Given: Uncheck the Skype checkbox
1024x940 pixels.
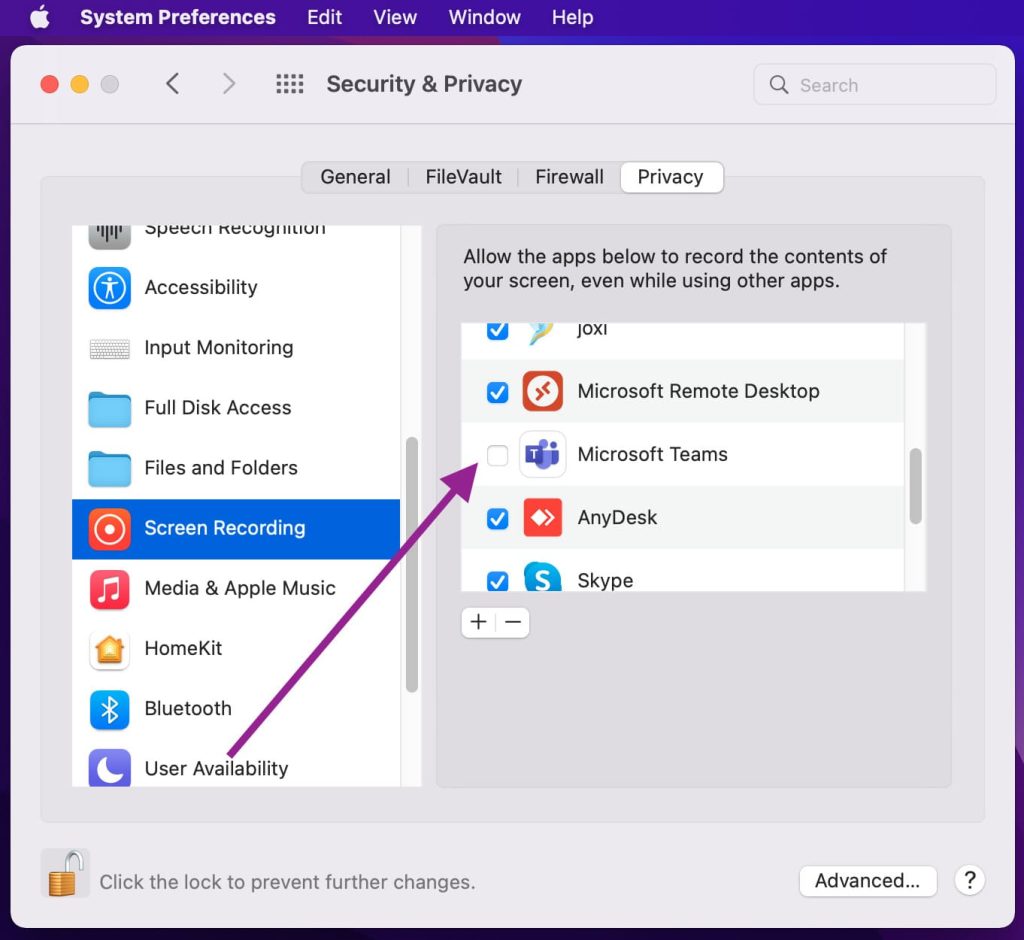Looking at the screenshot, I should coord(498,581).
